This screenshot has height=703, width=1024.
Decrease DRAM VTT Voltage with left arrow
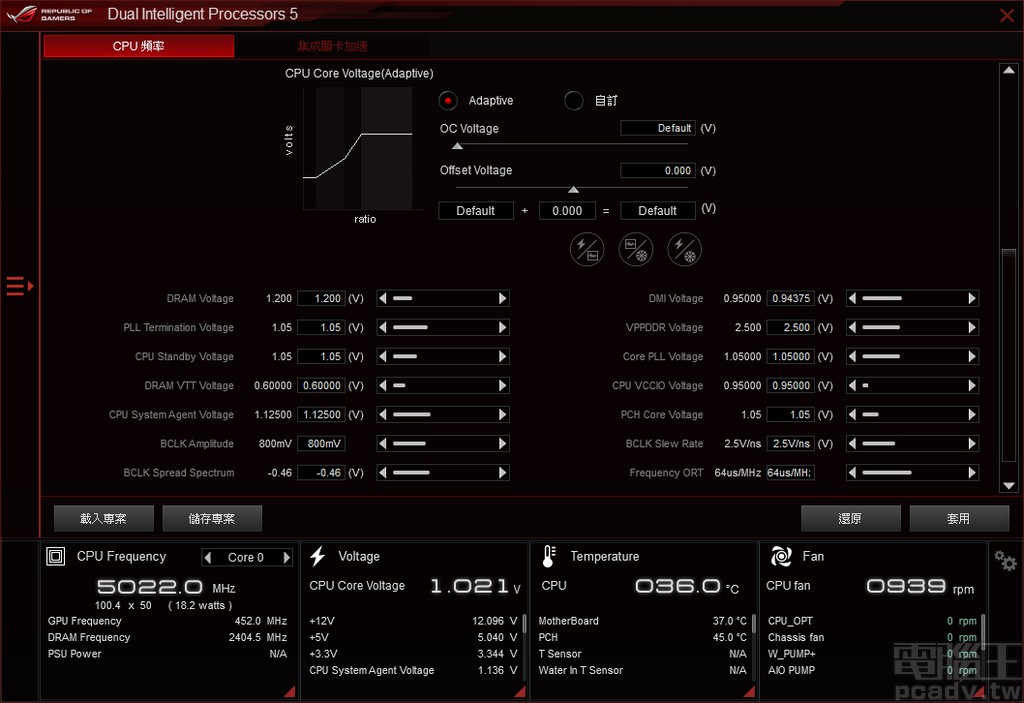[x=383, y=385]
